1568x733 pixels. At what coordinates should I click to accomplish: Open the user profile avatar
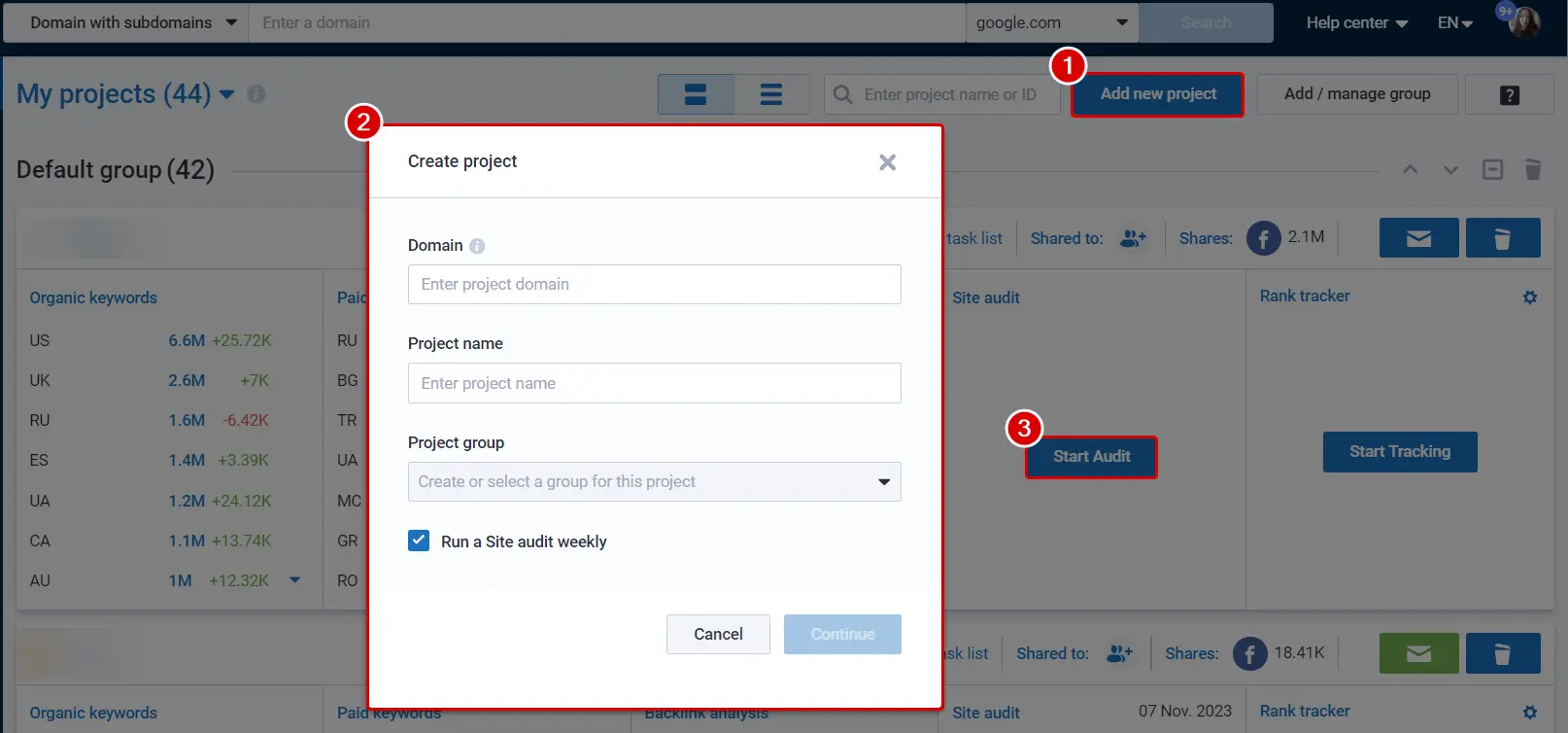click(1523, 21)
